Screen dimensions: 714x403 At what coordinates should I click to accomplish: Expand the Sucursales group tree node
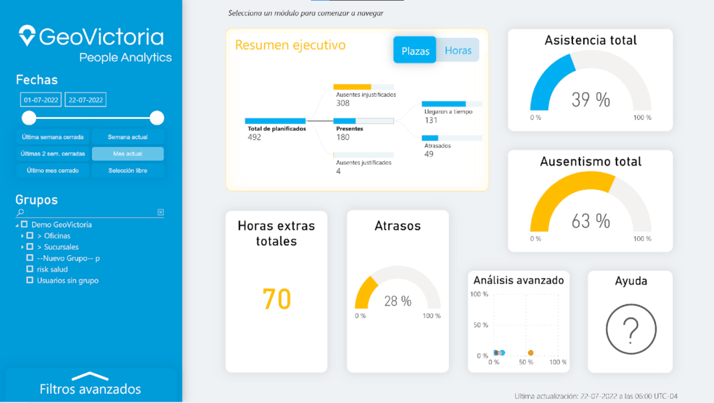(22, 247)
